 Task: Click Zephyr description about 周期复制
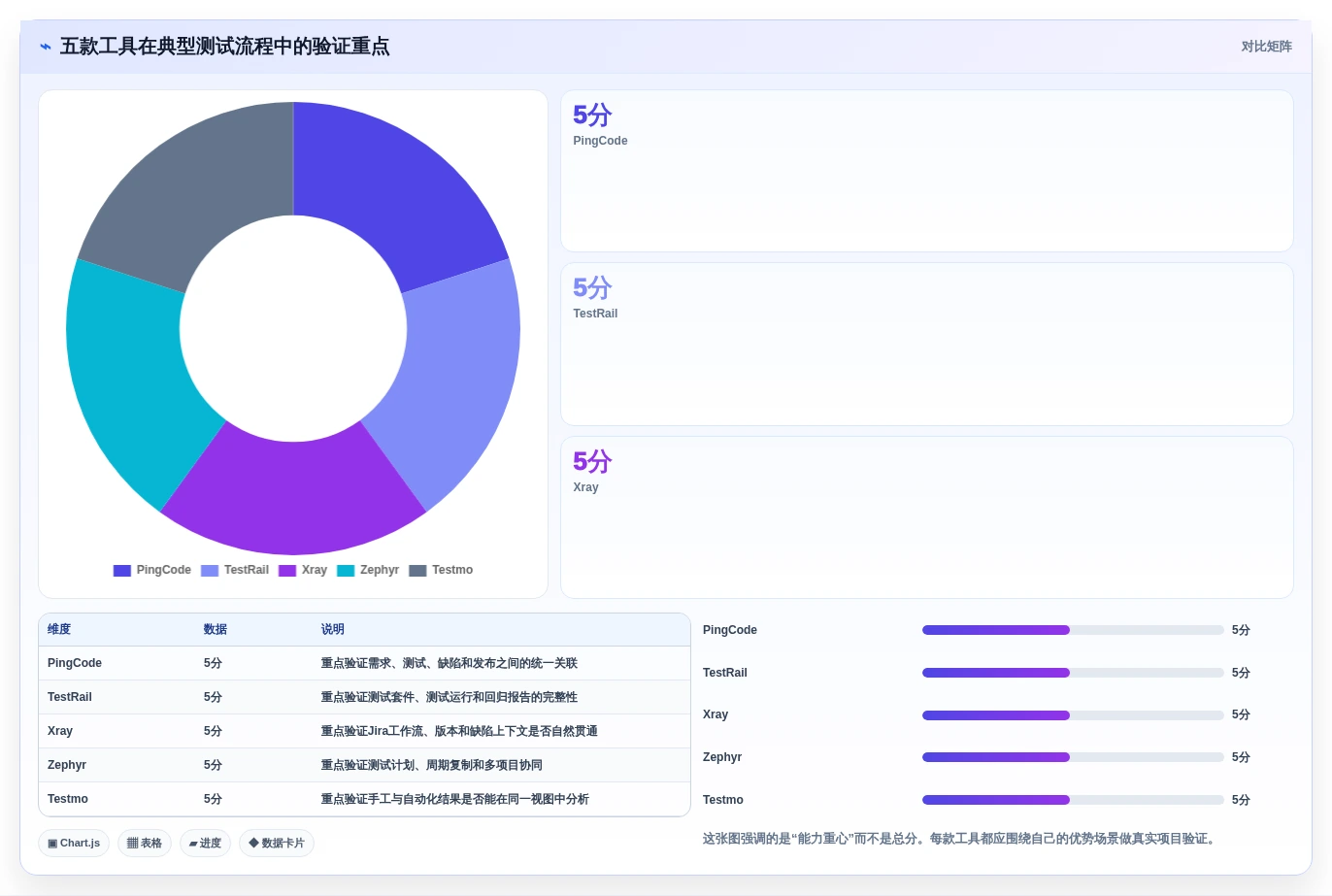(432, 765)
